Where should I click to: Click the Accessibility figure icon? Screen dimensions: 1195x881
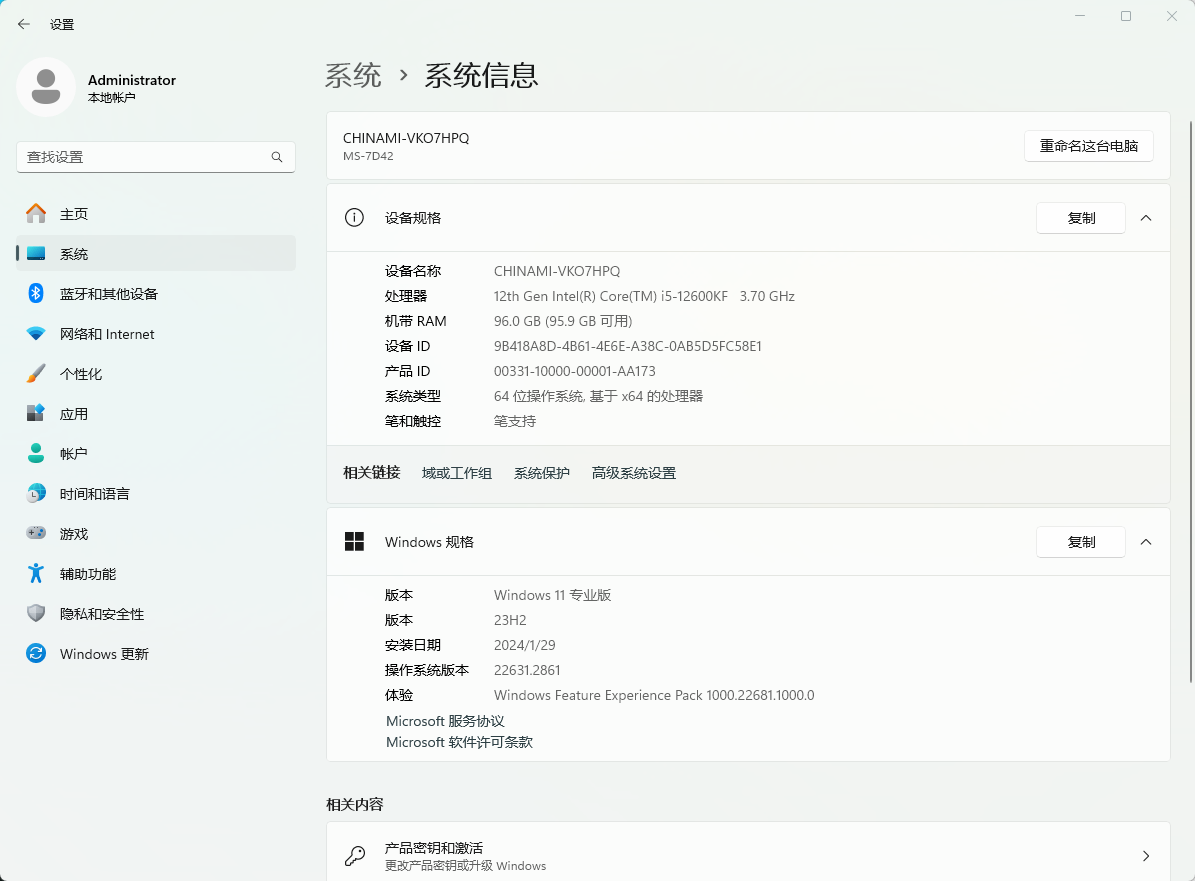36,573
